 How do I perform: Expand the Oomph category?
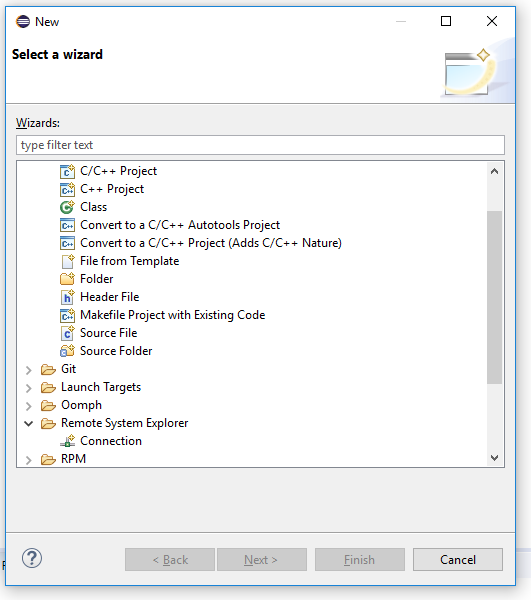click(29, 406)
